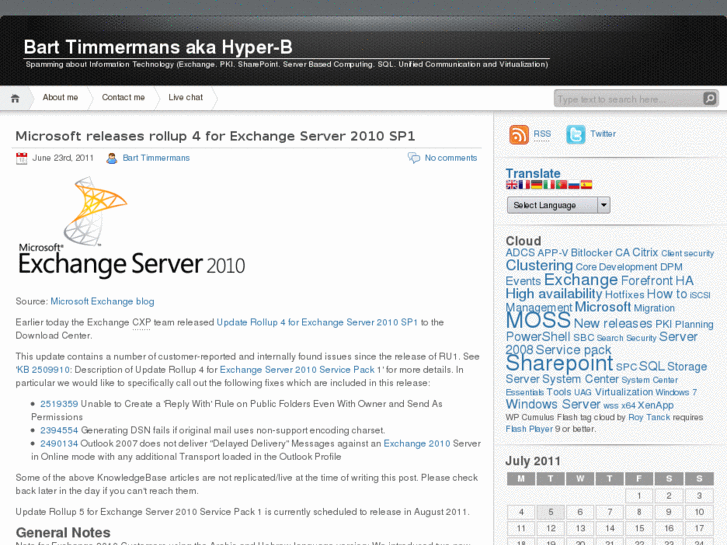This screenshot has width=727, height=545.
Task: Open Update Rollup 4 for Exchange Server 2010 SP1 link
Action: (x=317, y=322)
